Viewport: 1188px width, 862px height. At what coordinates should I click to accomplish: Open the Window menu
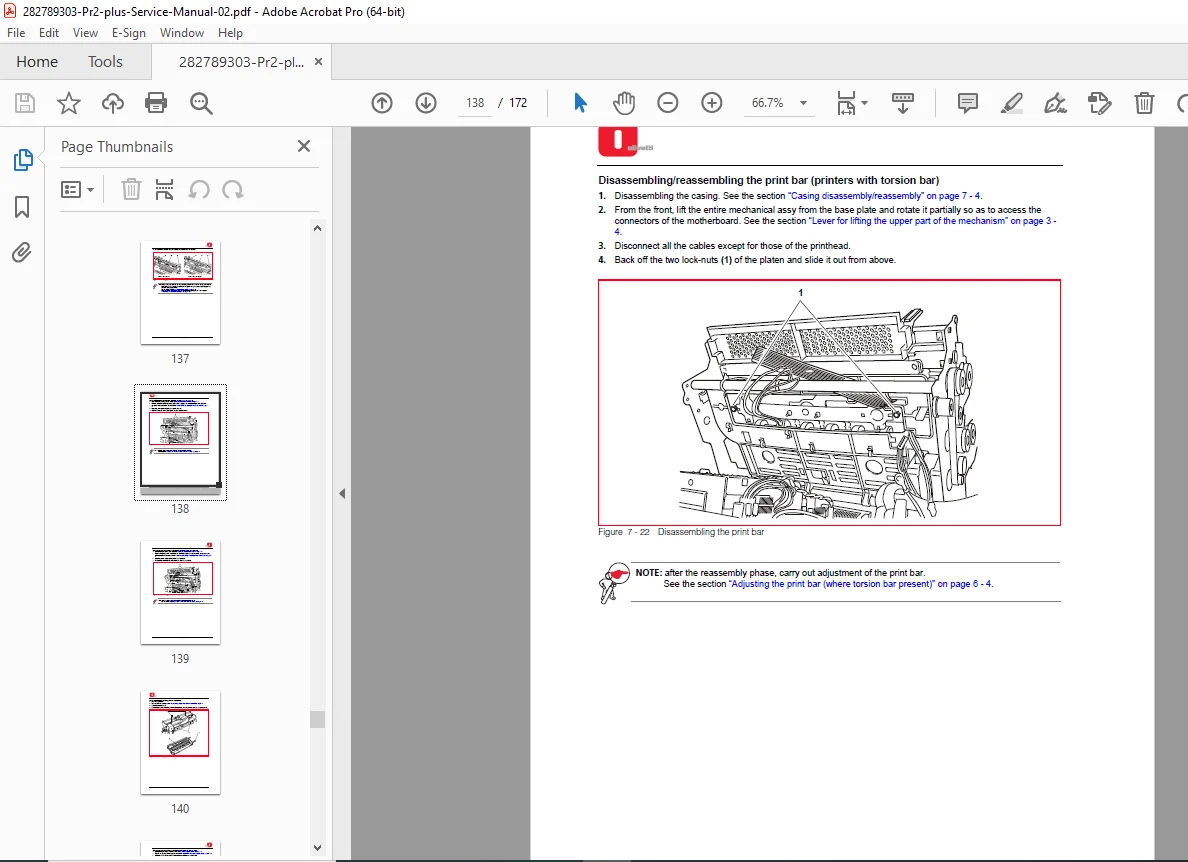pos(182,33)
